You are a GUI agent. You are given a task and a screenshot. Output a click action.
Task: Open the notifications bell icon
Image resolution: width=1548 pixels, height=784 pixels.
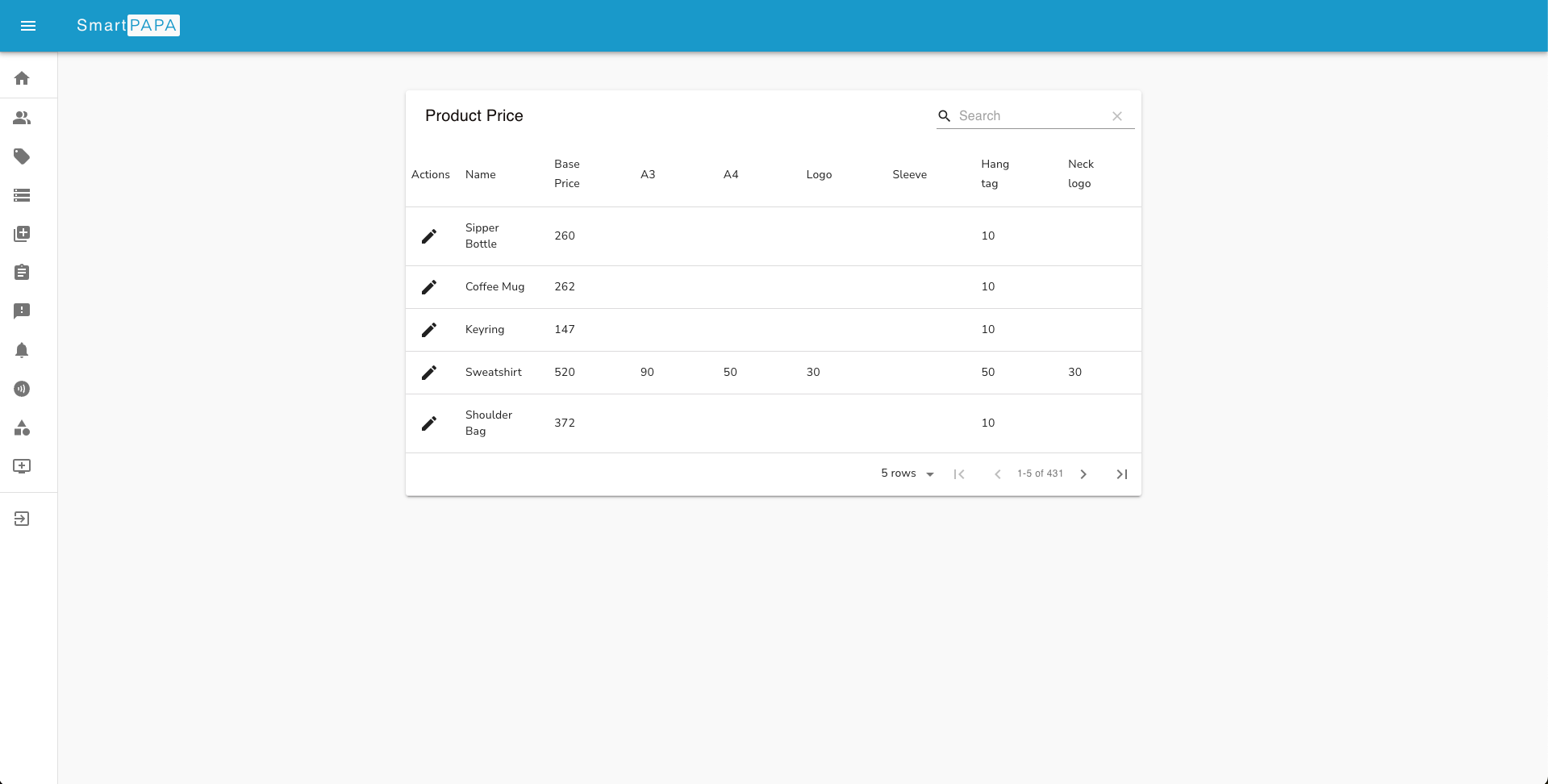pyautogui.click(x=22, y=350)
